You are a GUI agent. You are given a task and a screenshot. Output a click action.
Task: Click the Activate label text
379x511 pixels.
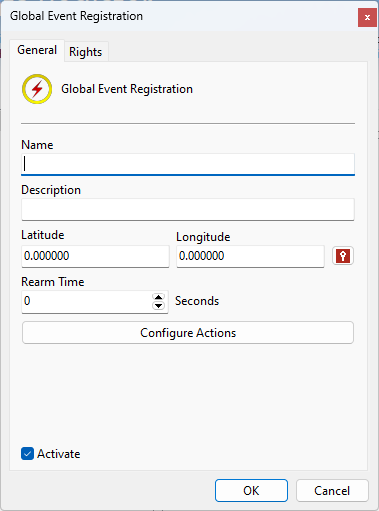pyautogui.click(x=59, y=454)
